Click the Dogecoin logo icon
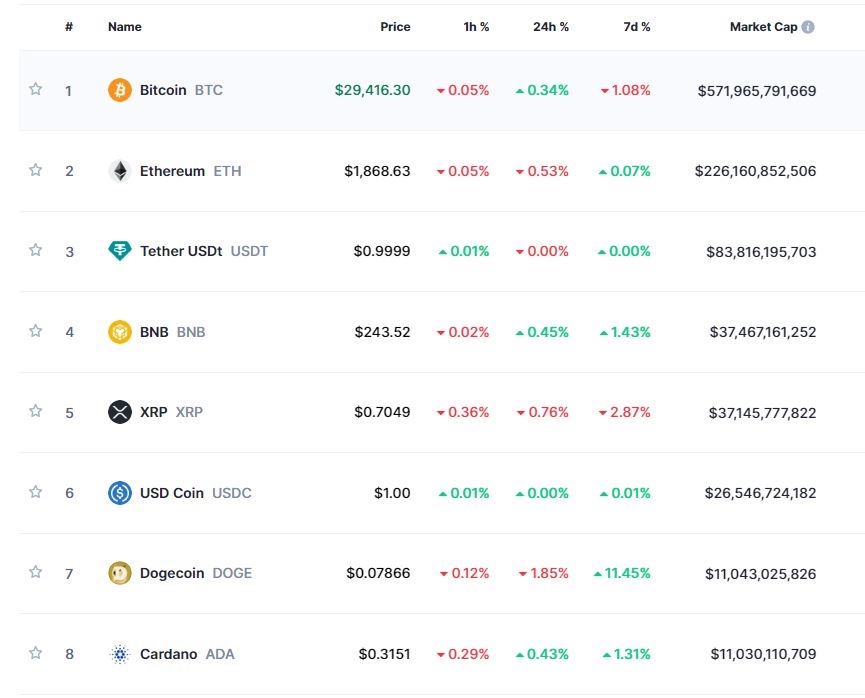Viewport: 865px width, 698px height. pos(119,573)
